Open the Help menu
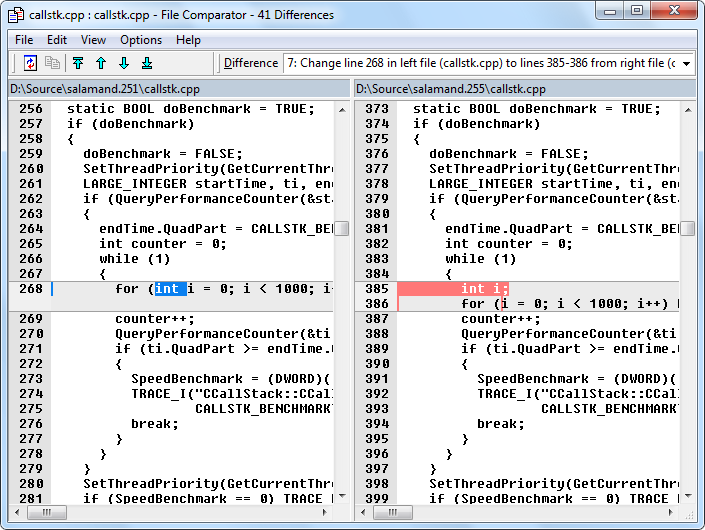Image resolution: width=705 pixels, height=530 pixels. [x=188, y=40]
